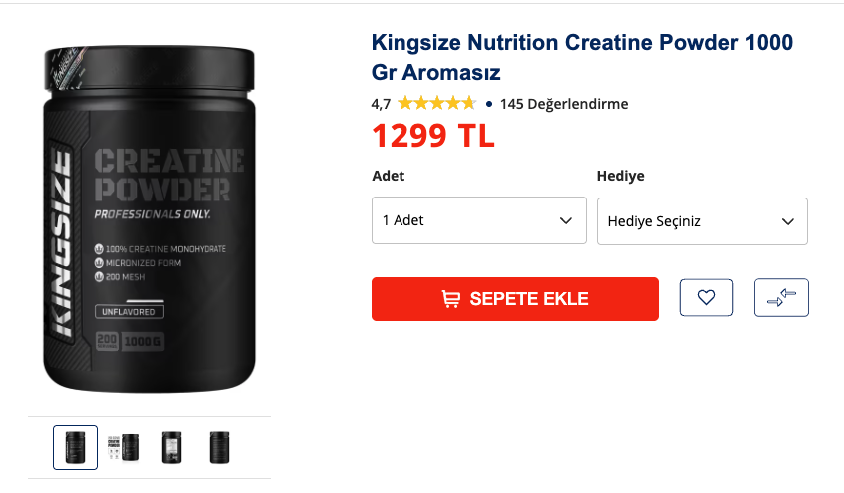Select the fourth product thumbnail

click(x=219, y=447)
